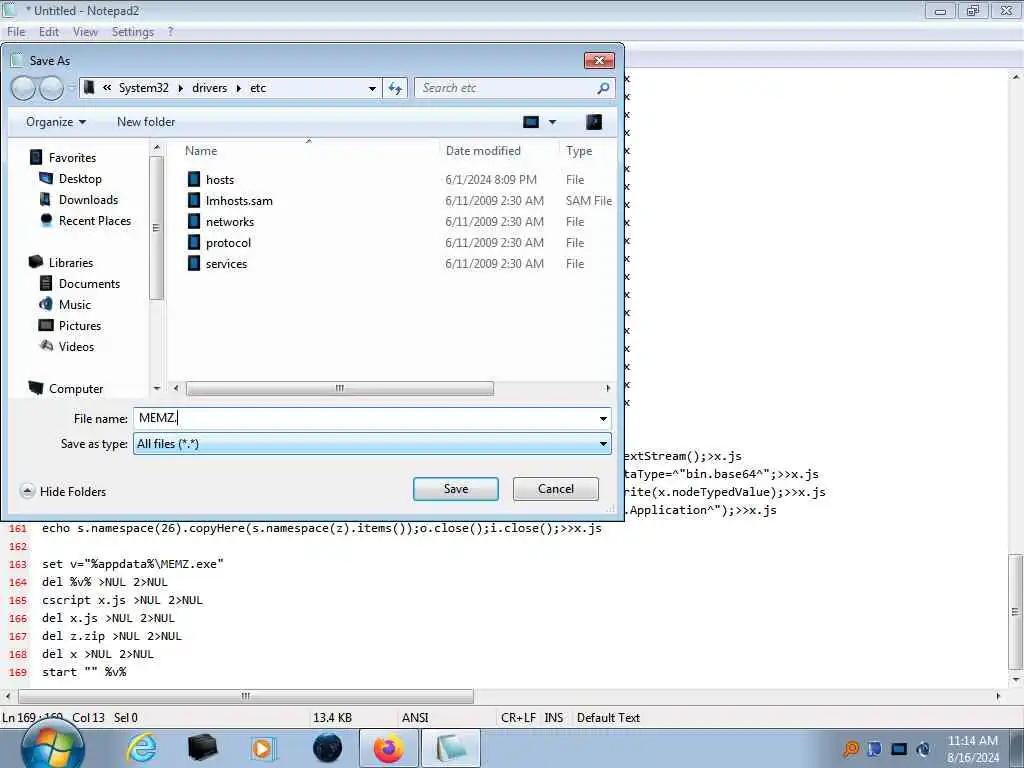Click the Windows Start orb
The height and width of the screenshot is (768, 1024).
(x=52, y=746)
